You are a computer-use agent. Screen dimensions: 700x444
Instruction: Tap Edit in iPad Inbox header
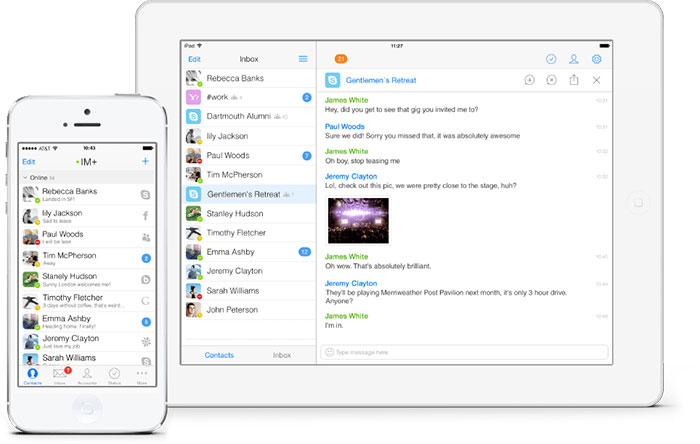(x=194, y=59)
